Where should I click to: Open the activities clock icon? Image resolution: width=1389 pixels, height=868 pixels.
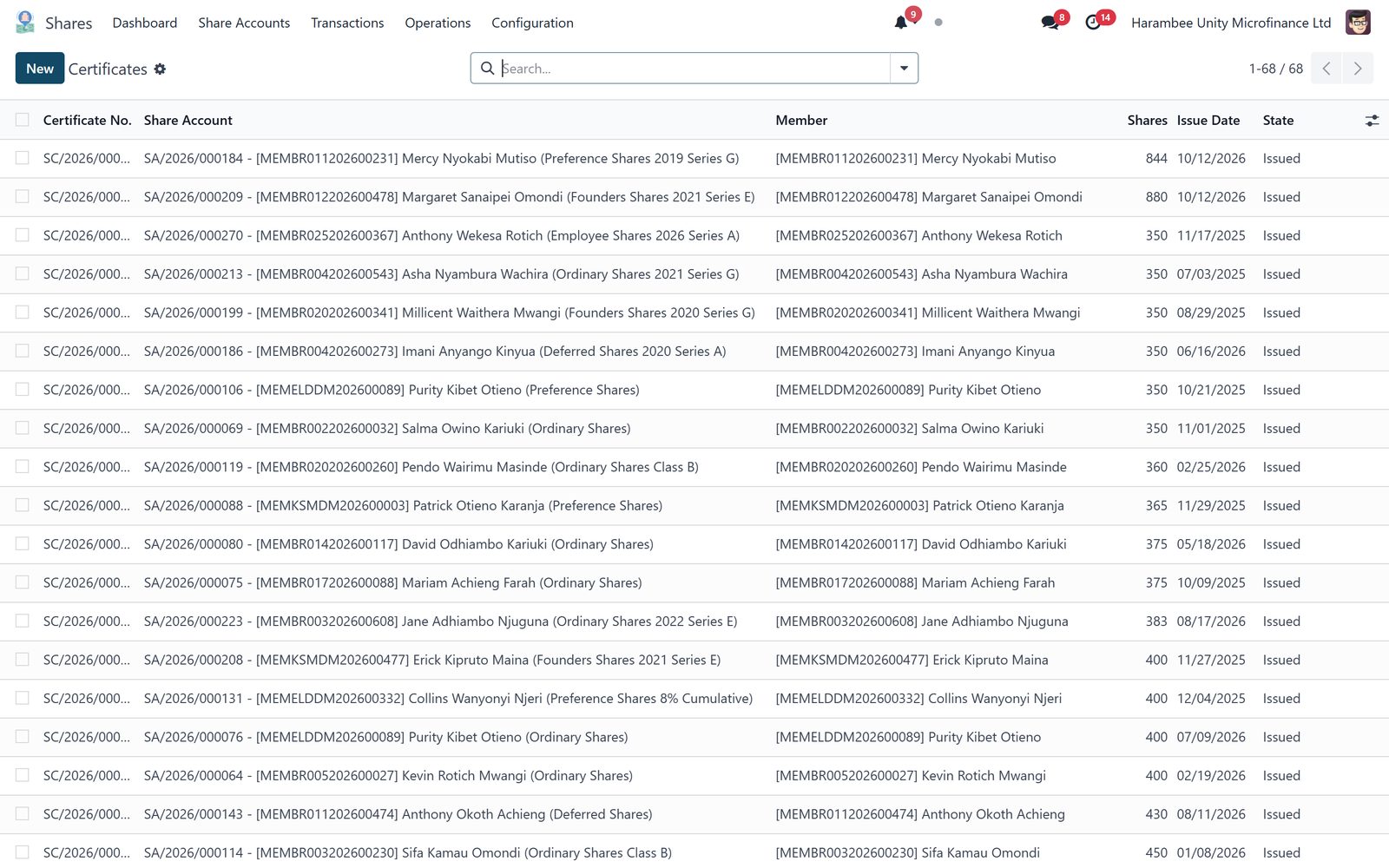1093,23
